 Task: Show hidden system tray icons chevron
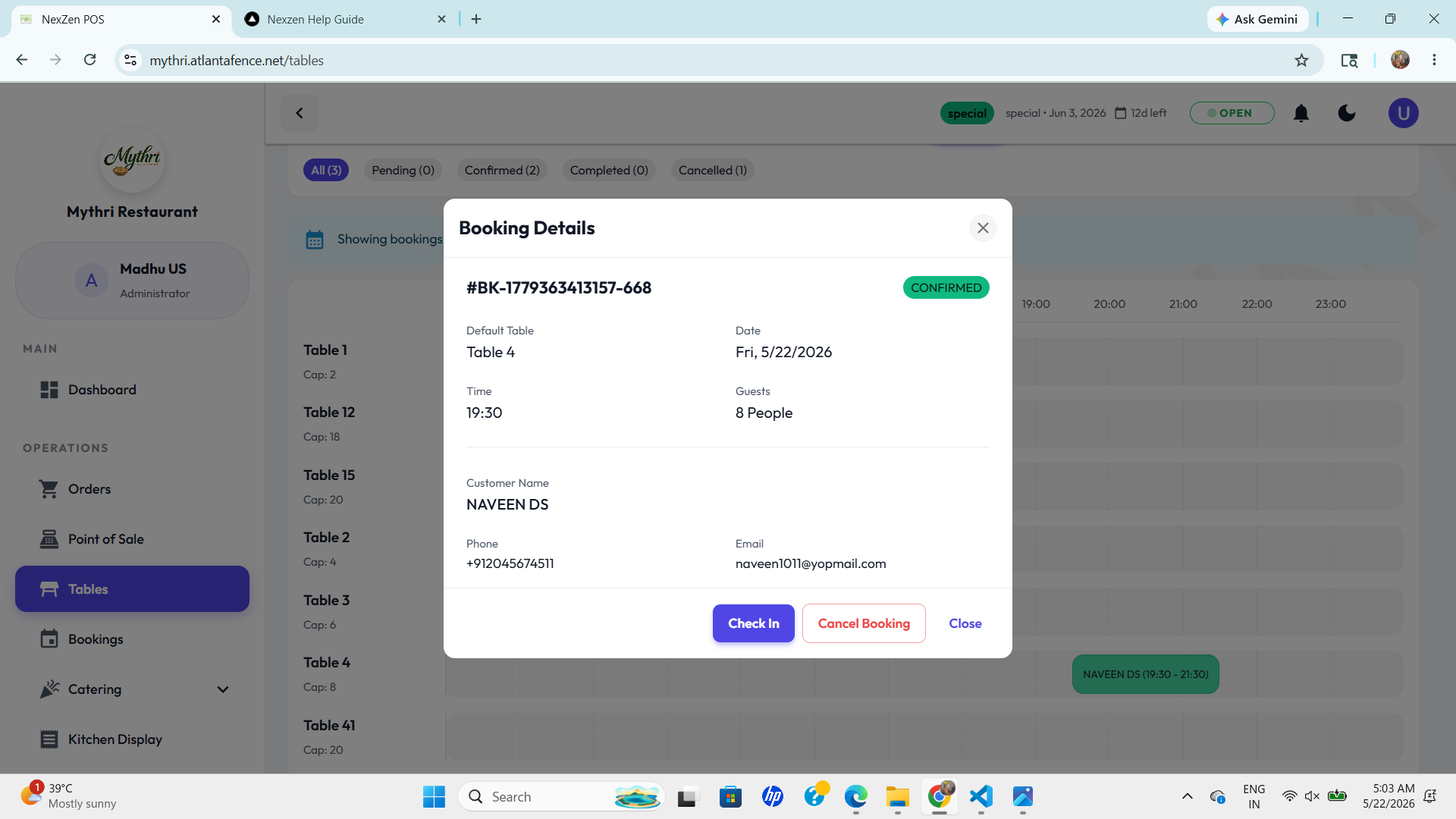click(1188, 796)
